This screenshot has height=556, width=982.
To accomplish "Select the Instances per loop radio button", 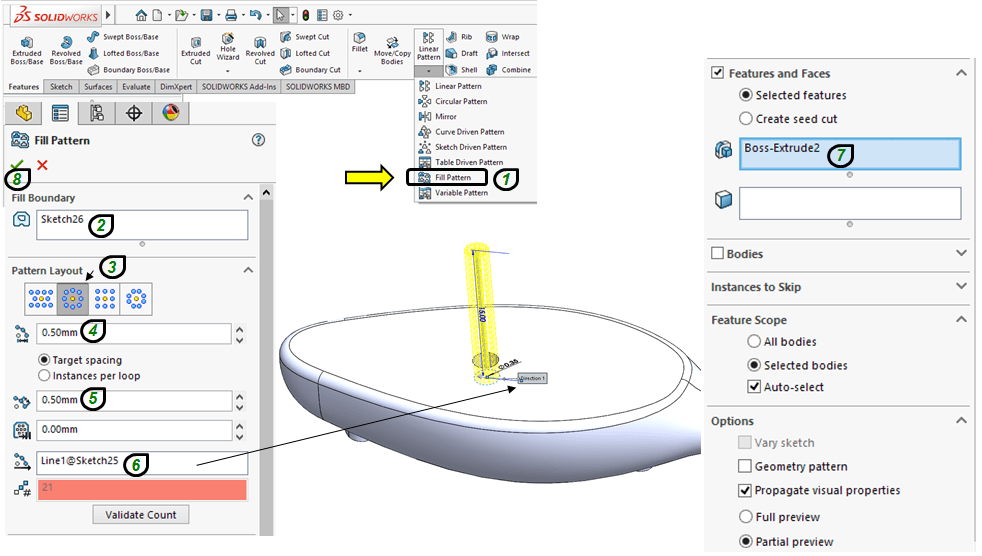I will click(44, 376).
